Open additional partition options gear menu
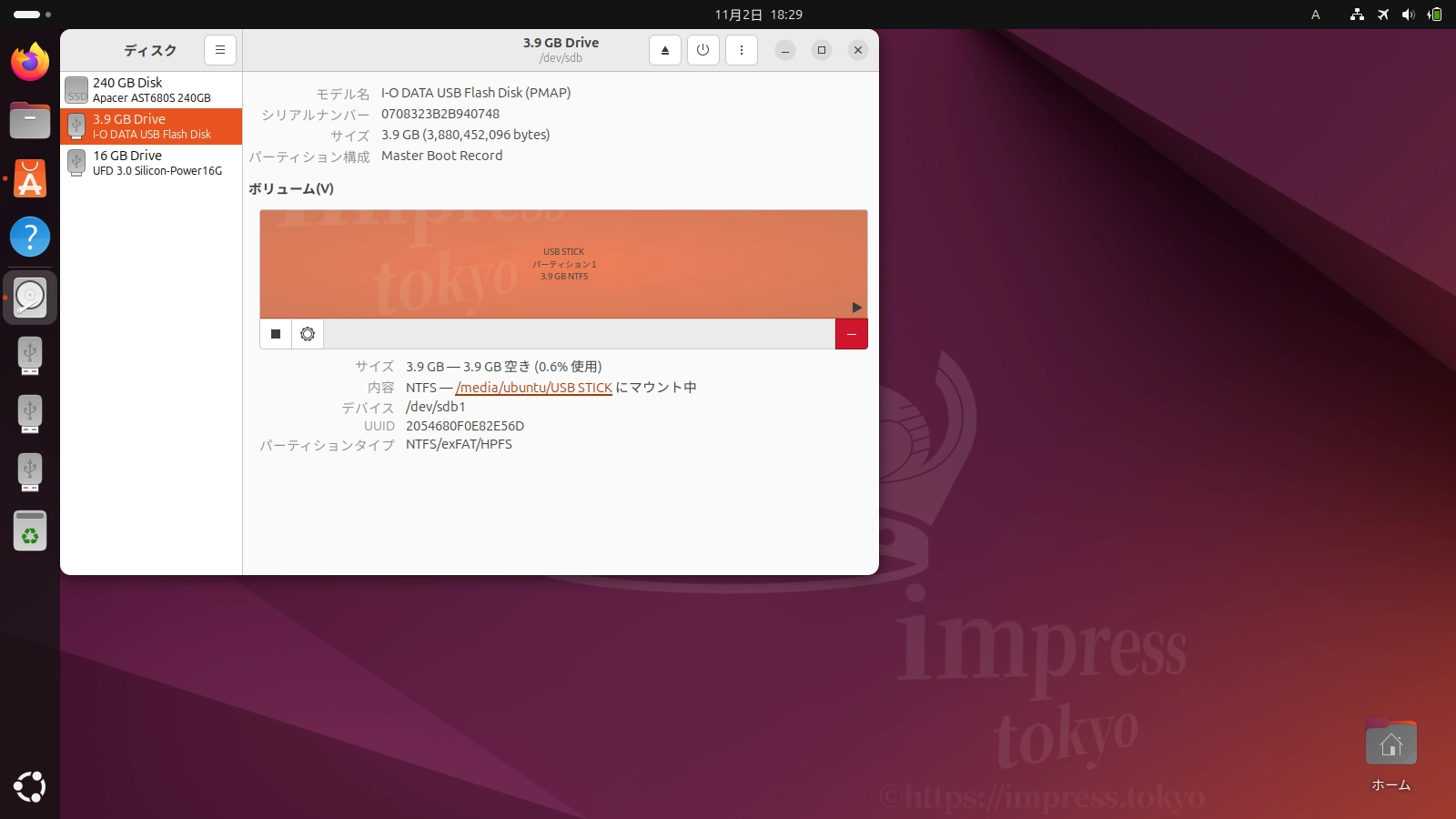 tap(308, 334)
